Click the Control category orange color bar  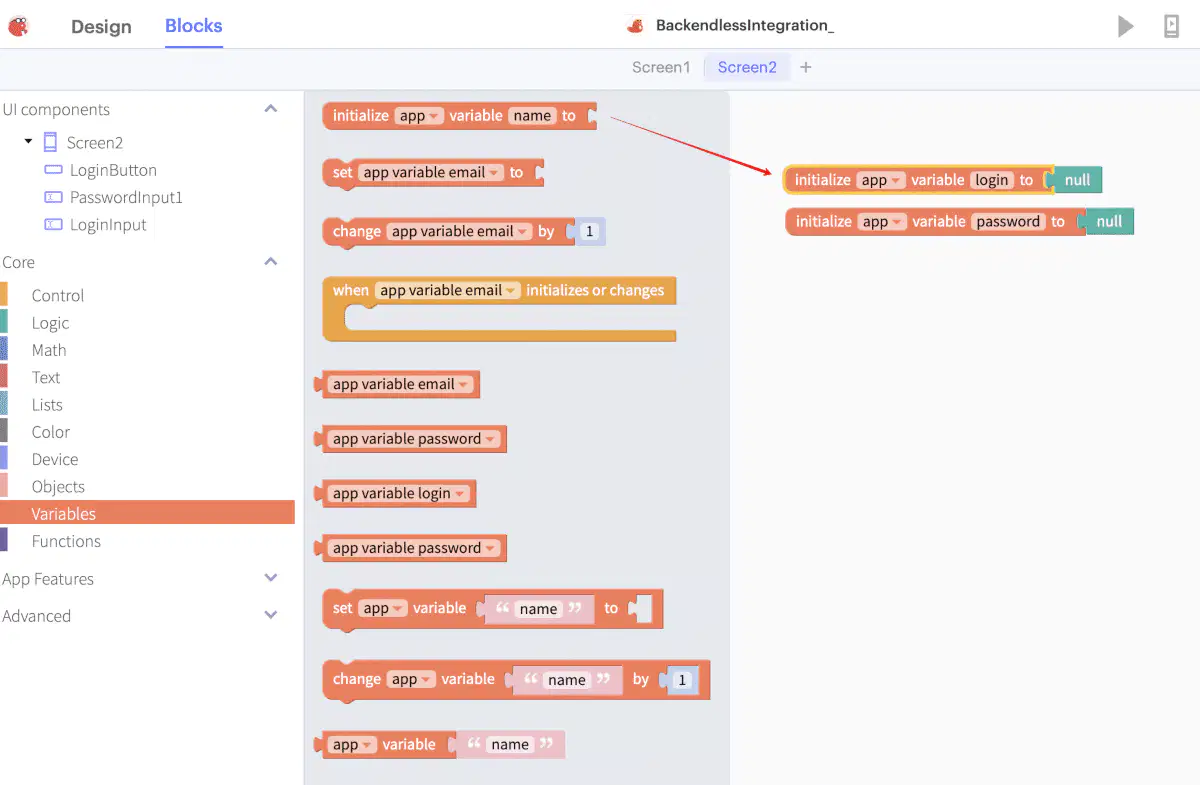point(4,294)
